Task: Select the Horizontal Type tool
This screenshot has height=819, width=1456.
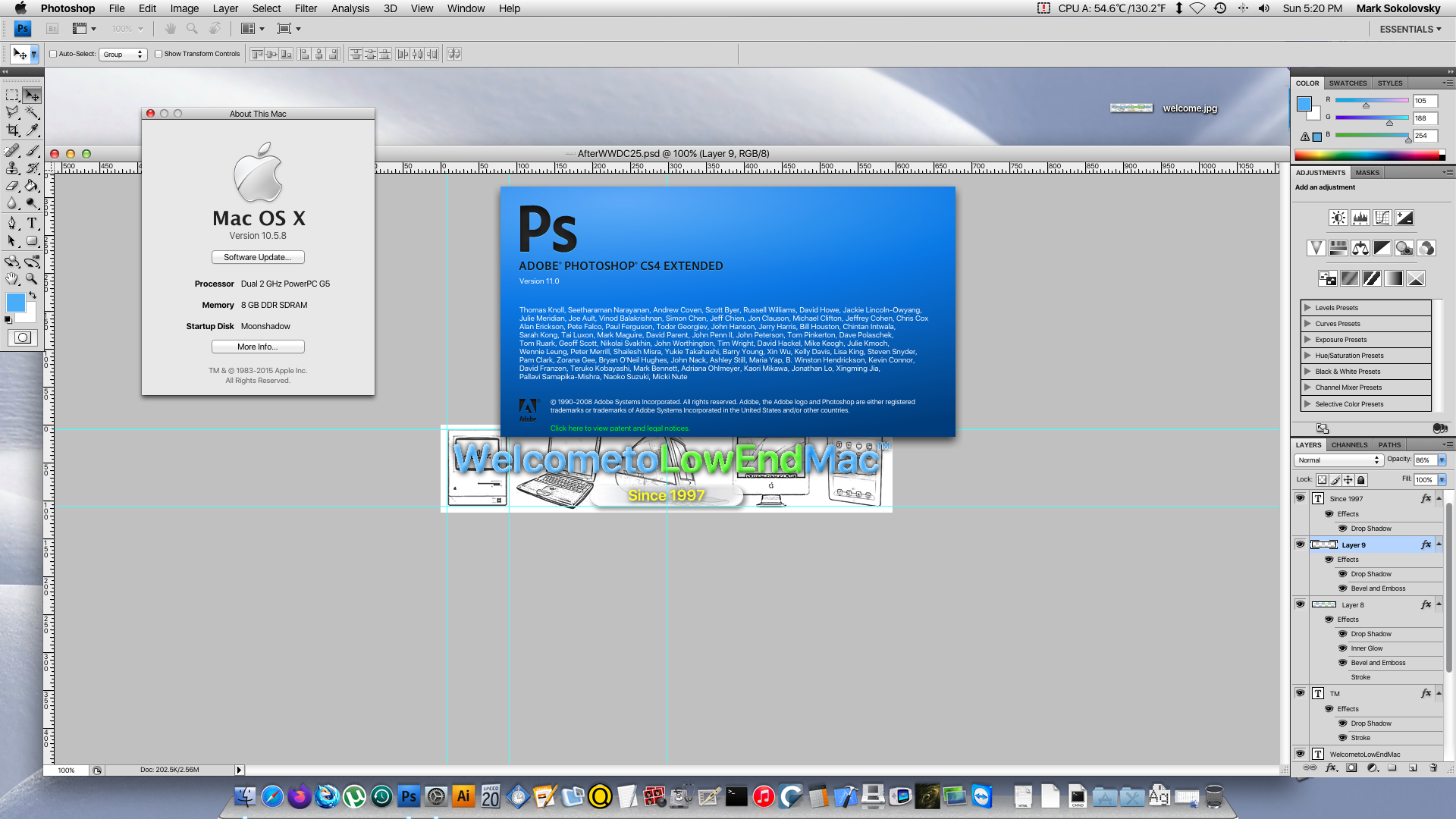Action: point(32,223)
